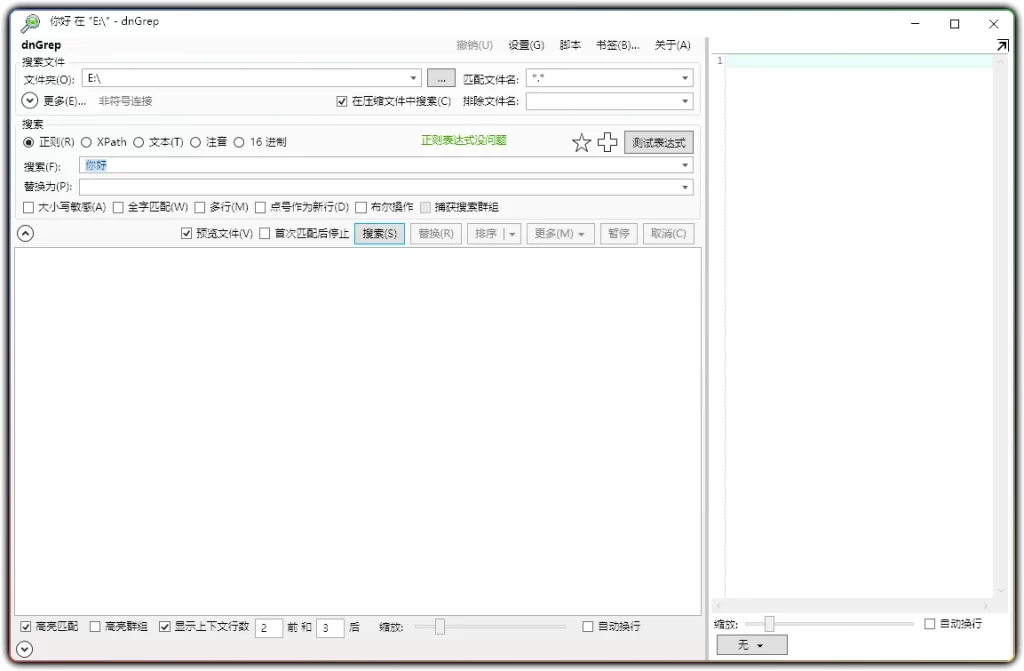Expand 更多(E) with the circled chevron icon
Image resolution: width=1024 pixels, height=671 pixels.
click(29, 100)
